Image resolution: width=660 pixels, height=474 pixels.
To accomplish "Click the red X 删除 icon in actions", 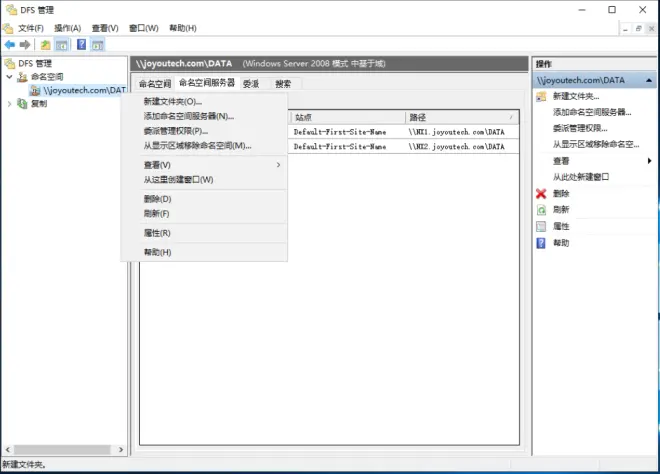I will (x=541, y=194).
